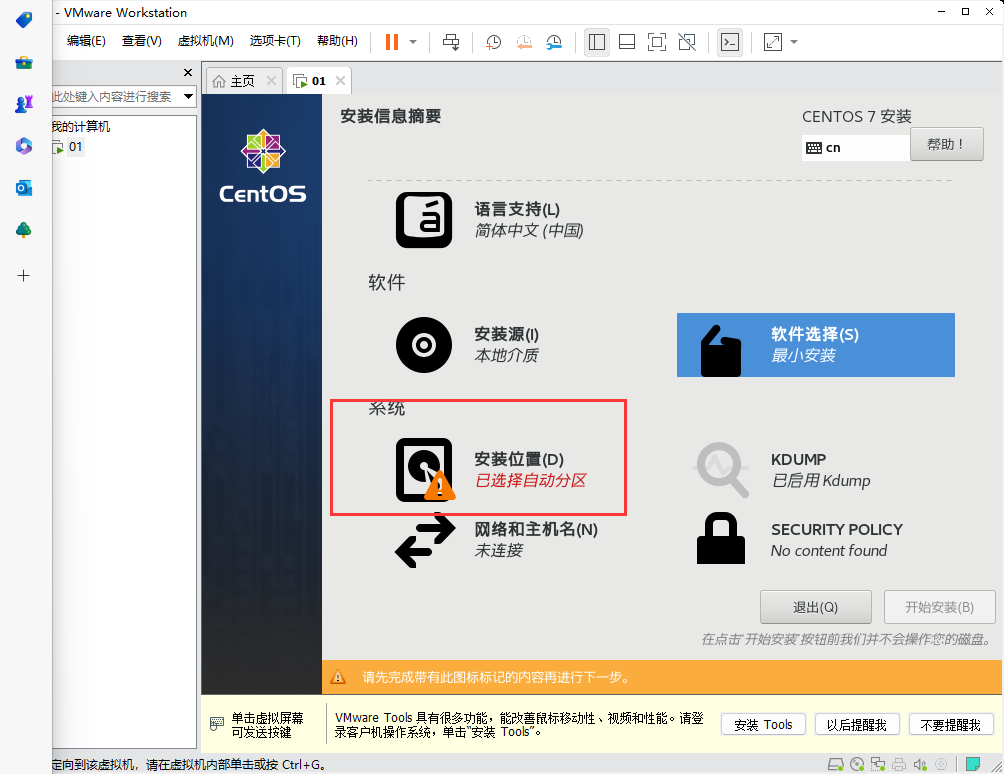Click the printer status bar icon

coord(899,764)
